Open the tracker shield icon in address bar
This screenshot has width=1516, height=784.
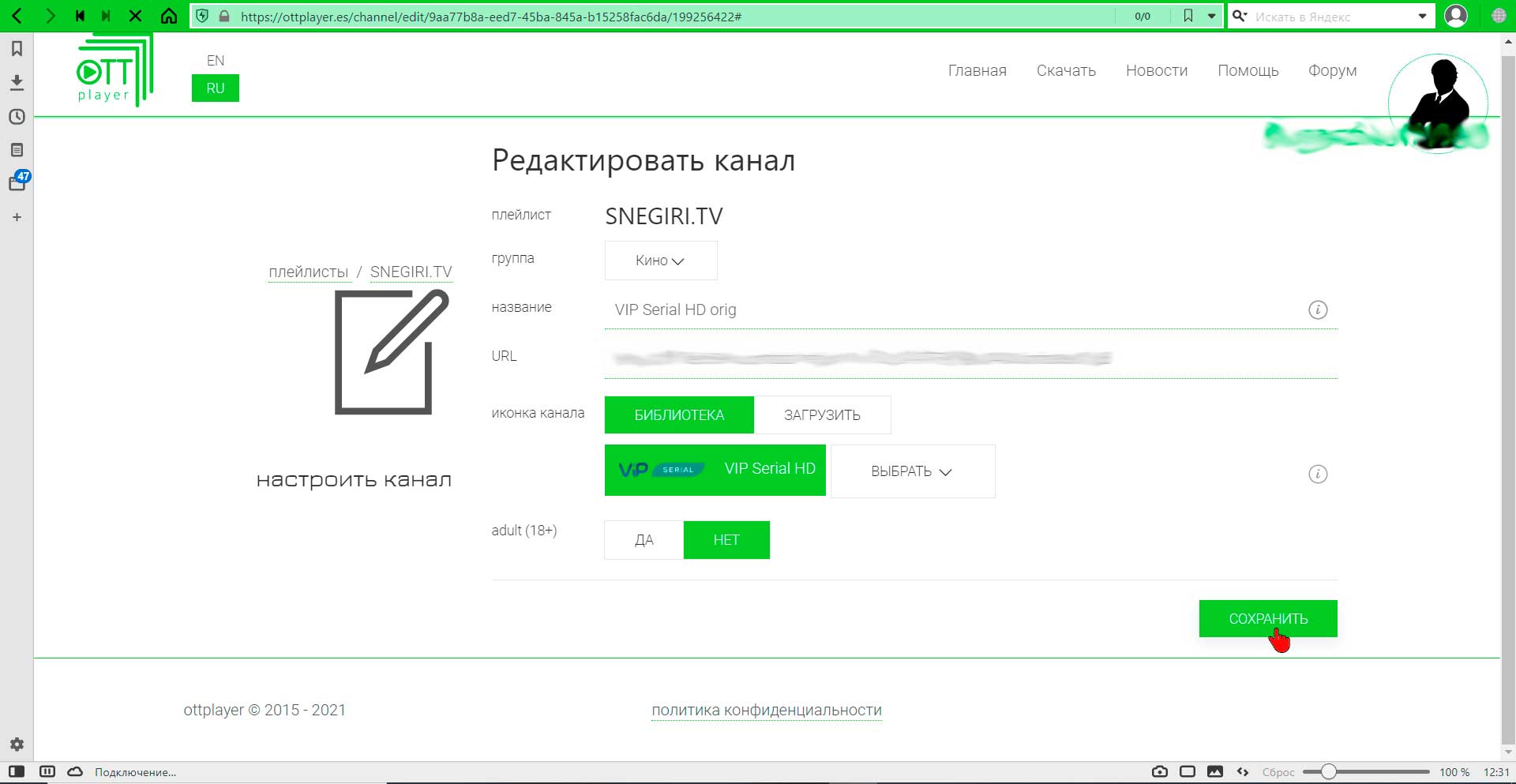pyautogui.click(x=202, y=16)
